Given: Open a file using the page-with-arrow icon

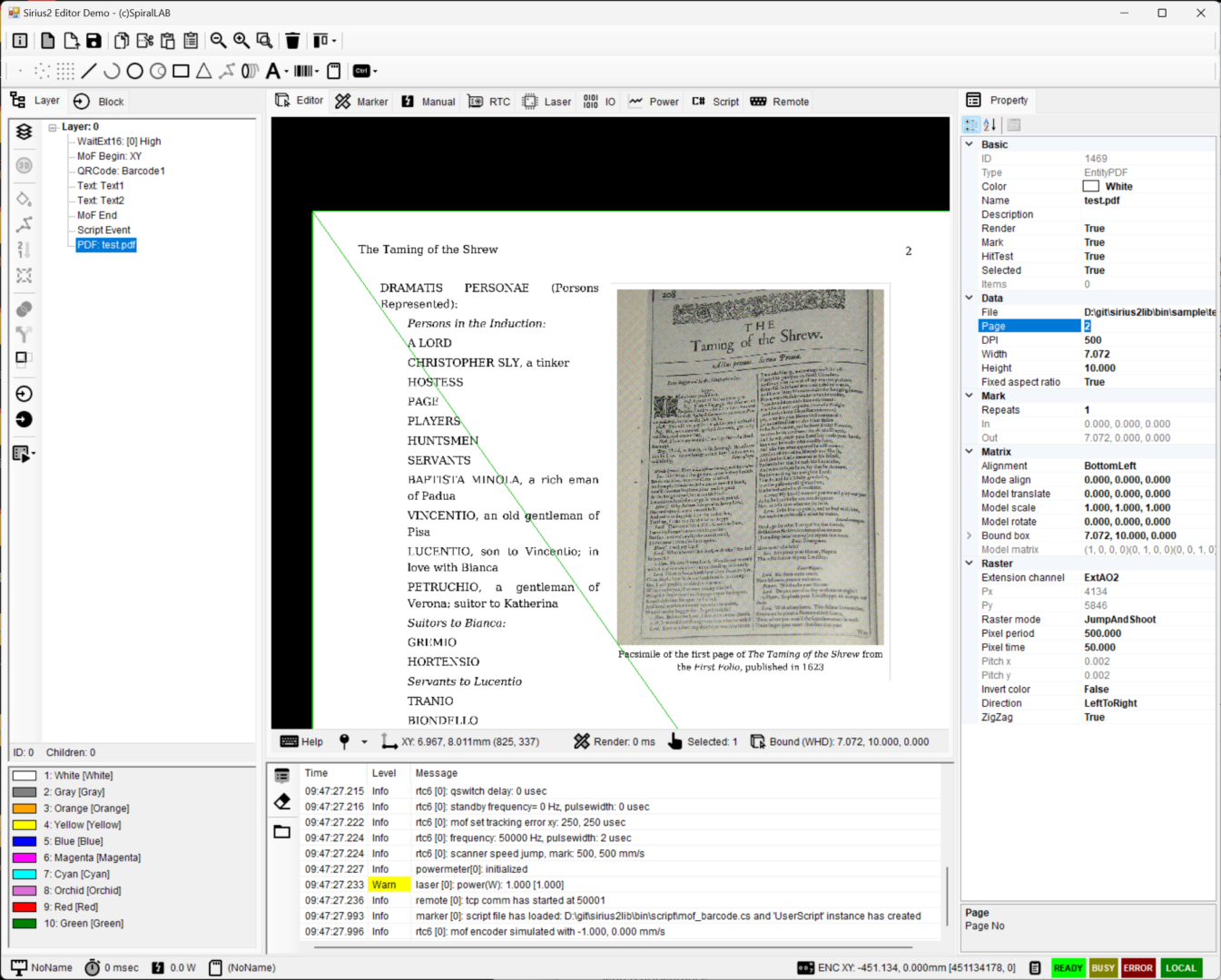Looking at the screenshot, I should pyautogui.click(x=71, y=41).
